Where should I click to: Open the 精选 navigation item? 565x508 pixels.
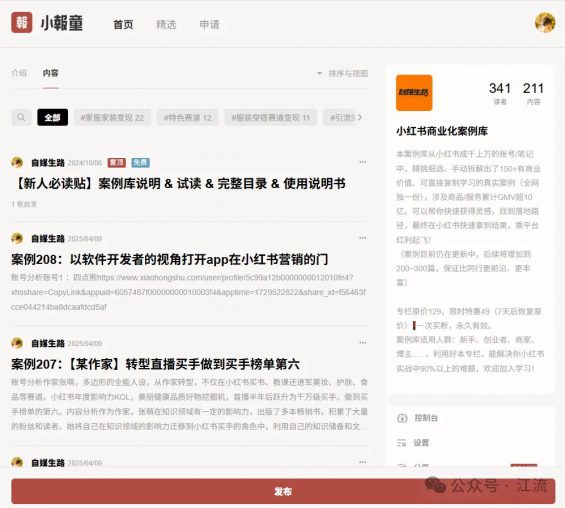point(166,24)
